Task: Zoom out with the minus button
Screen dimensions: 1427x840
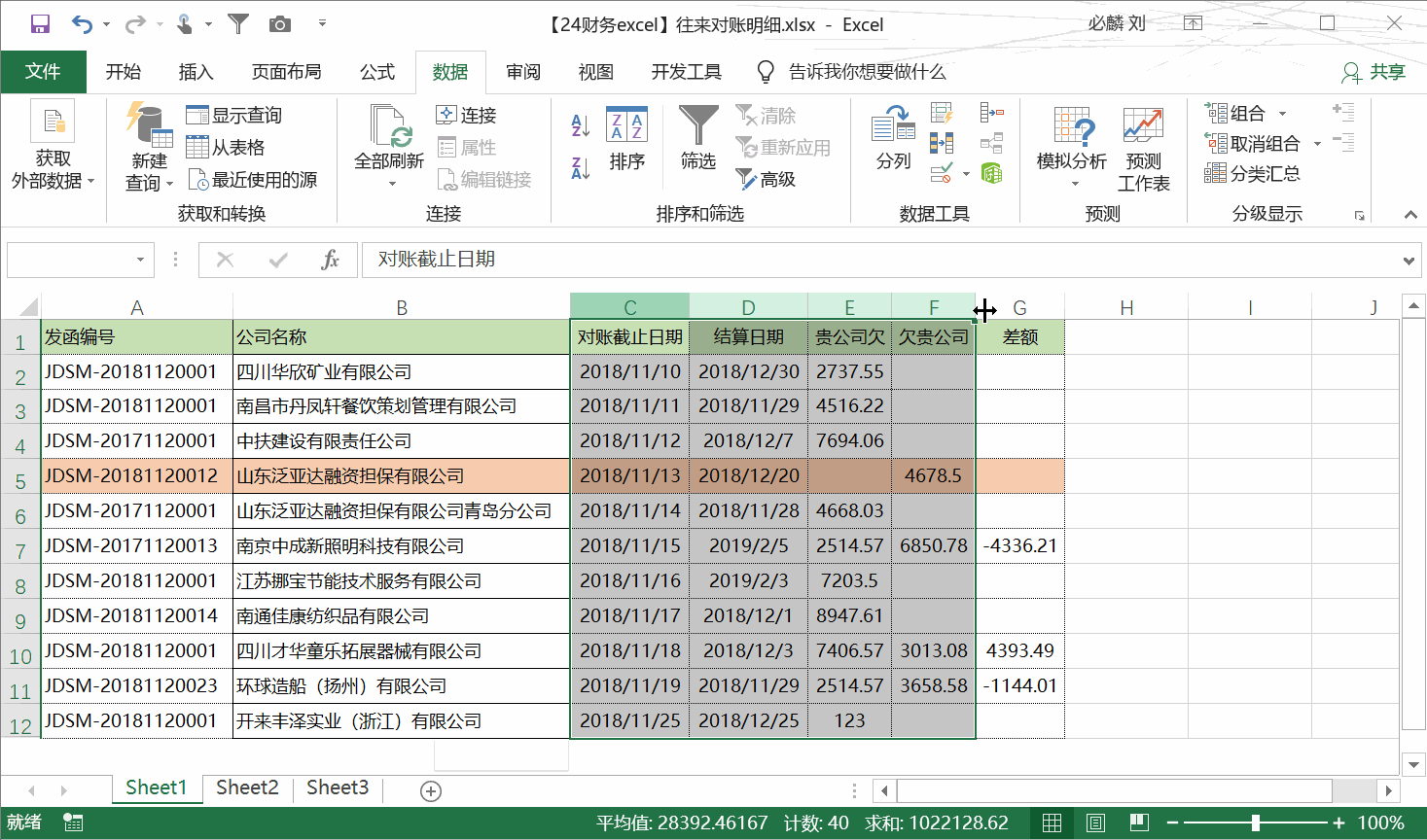Action: tap(1172, 823)
